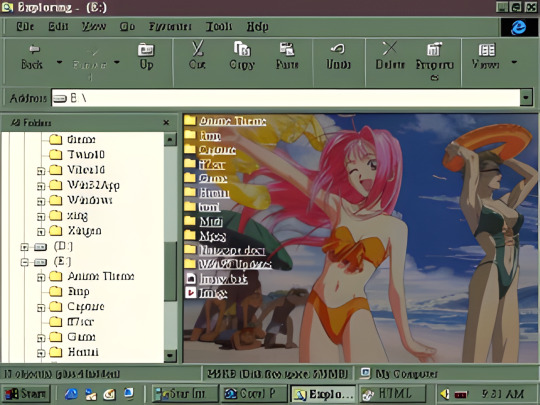Image resolution: width=540 pixels, height=405 pixels.
Task: Open the Views dropdown arrow
Action: (x=514, y=62)
